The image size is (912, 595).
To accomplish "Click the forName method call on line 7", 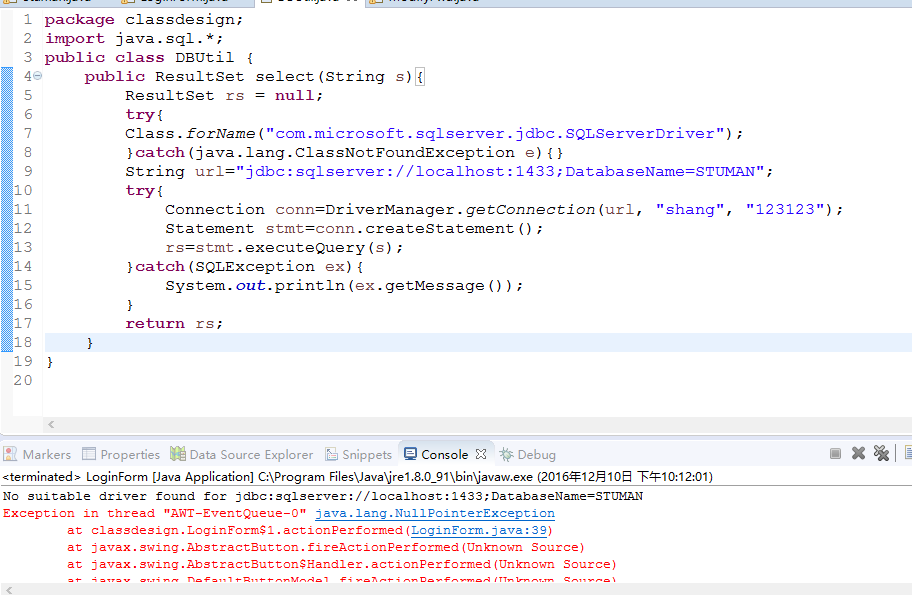I will 220,133.
